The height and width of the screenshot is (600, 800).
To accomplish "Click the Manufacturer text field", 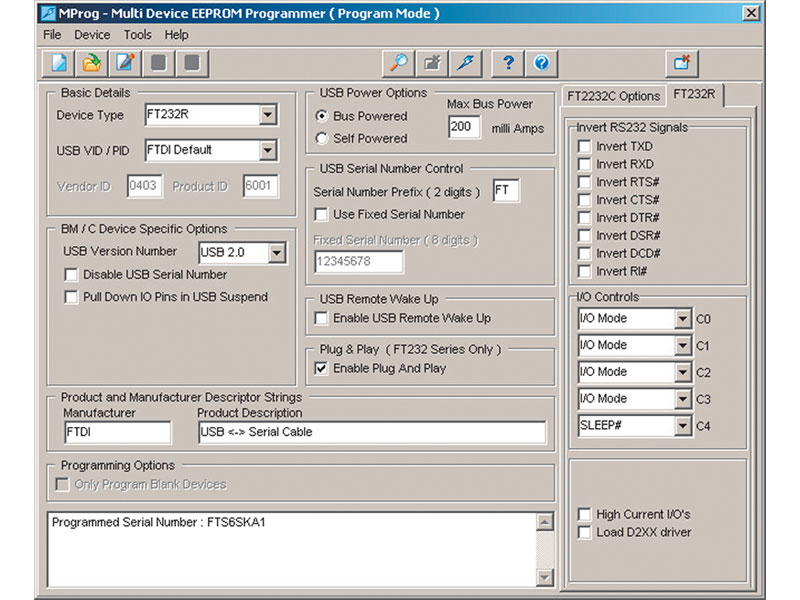I will [118, 432].
